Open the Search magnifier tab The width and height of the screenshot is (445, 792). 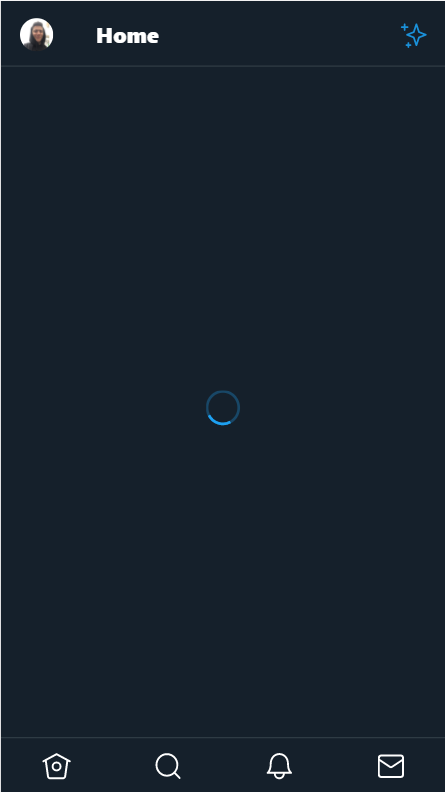[x=168, y=766]
